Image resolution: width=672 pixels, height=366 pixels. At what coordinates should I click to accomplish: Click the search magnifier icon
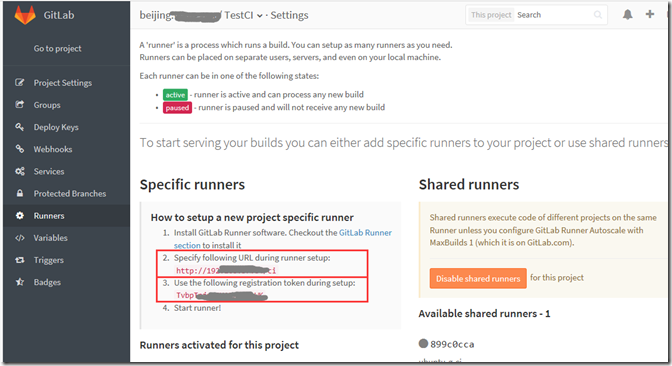tap(598, 15)
